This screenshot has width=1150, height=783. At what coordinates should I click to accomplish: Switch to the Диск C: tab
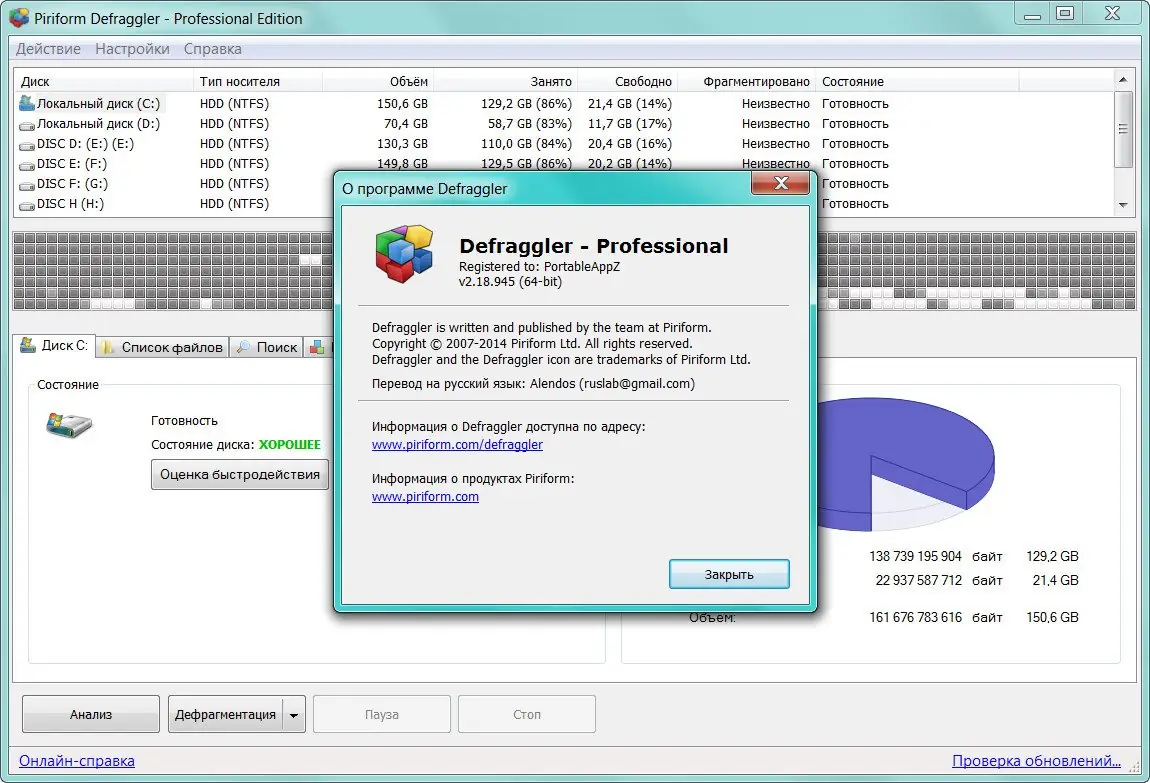coord(54,345)
